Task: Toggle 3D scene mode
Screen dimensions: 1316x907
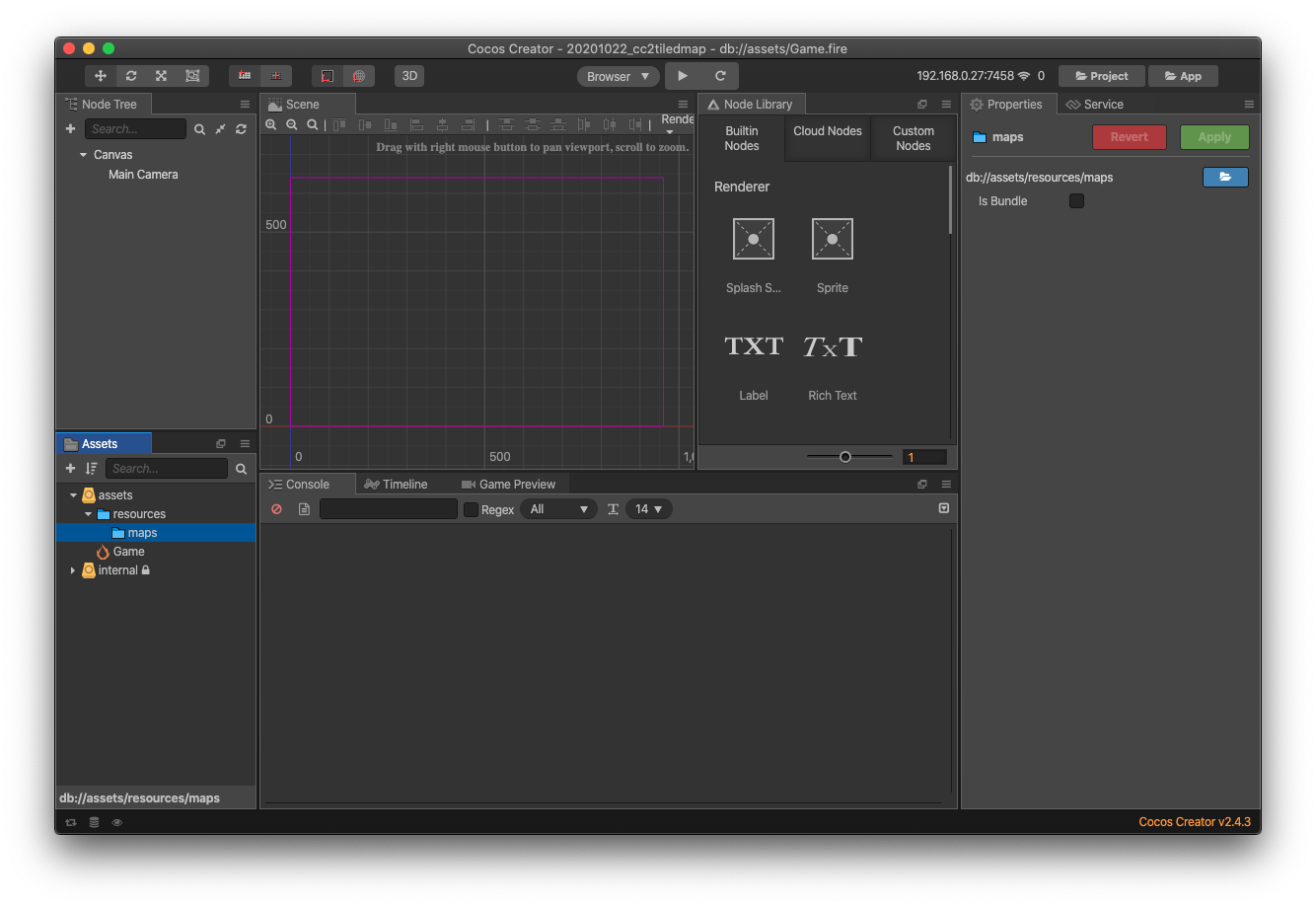Action: tap(409, 76)
